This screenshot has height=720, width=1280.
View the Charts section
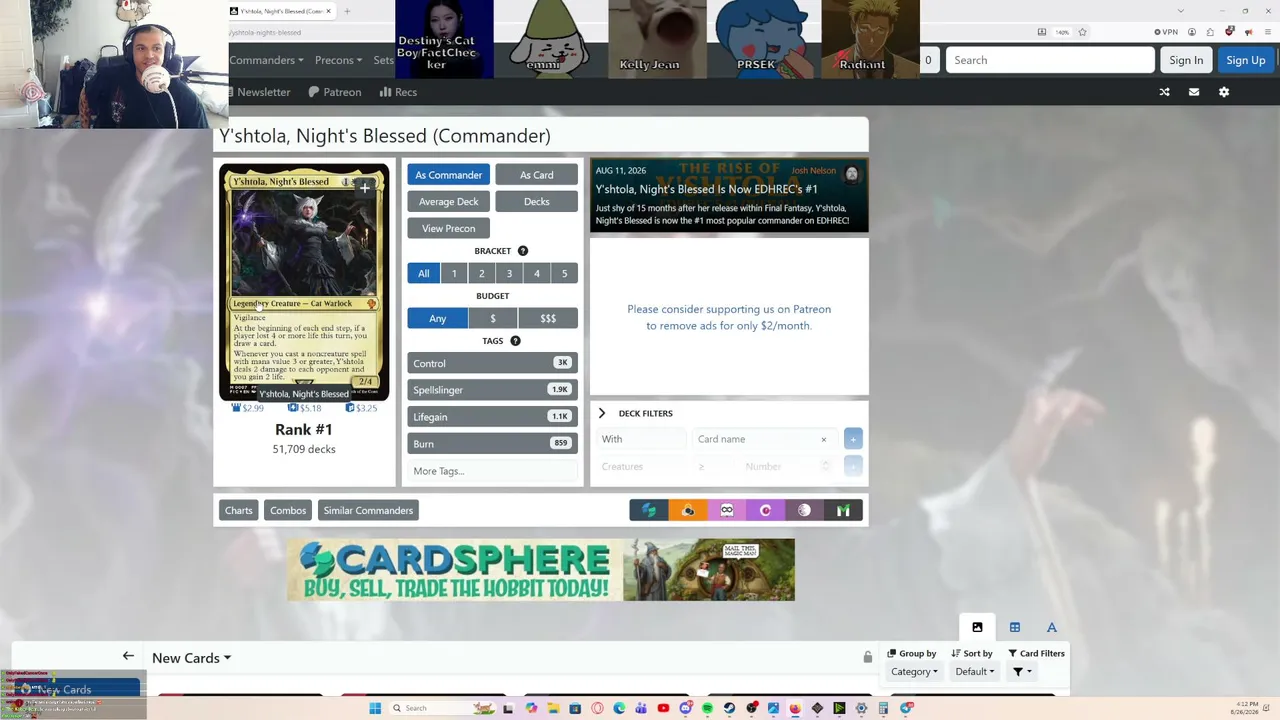[x=239, y=510]
